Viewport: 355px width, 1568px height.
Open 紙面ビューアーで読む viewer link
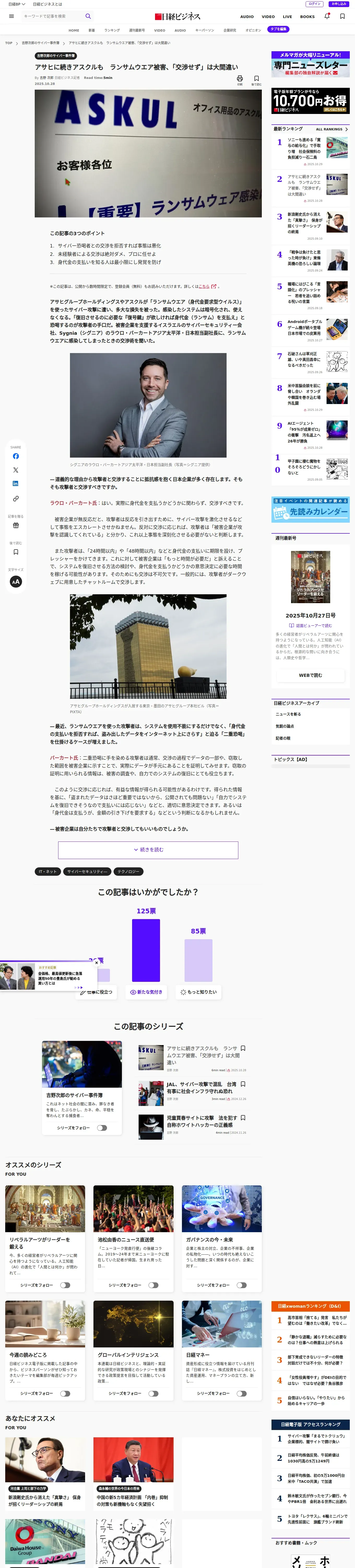[311, 626]
